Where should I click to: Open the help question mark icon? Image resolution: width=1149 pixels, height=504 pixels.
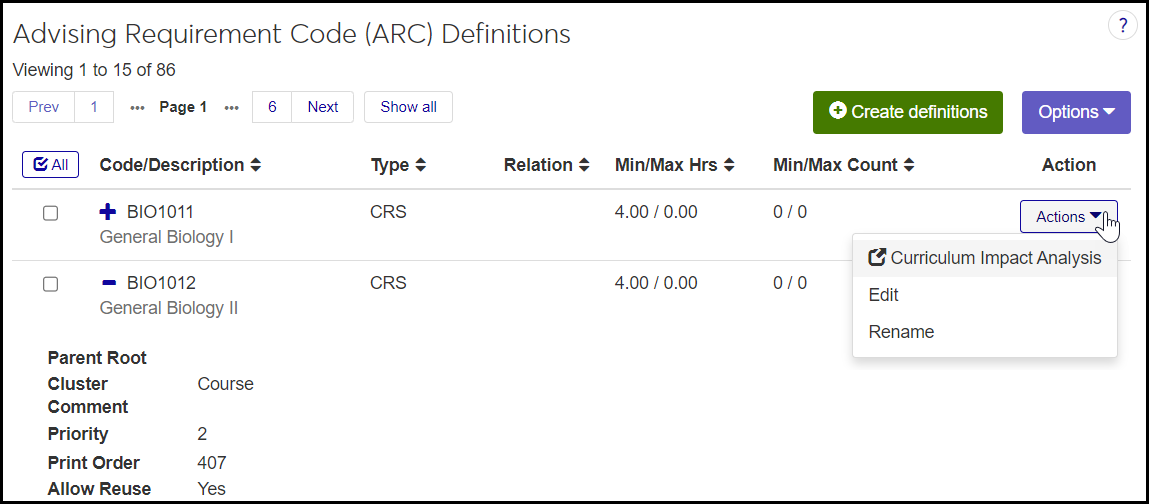tap(1123, 27)
